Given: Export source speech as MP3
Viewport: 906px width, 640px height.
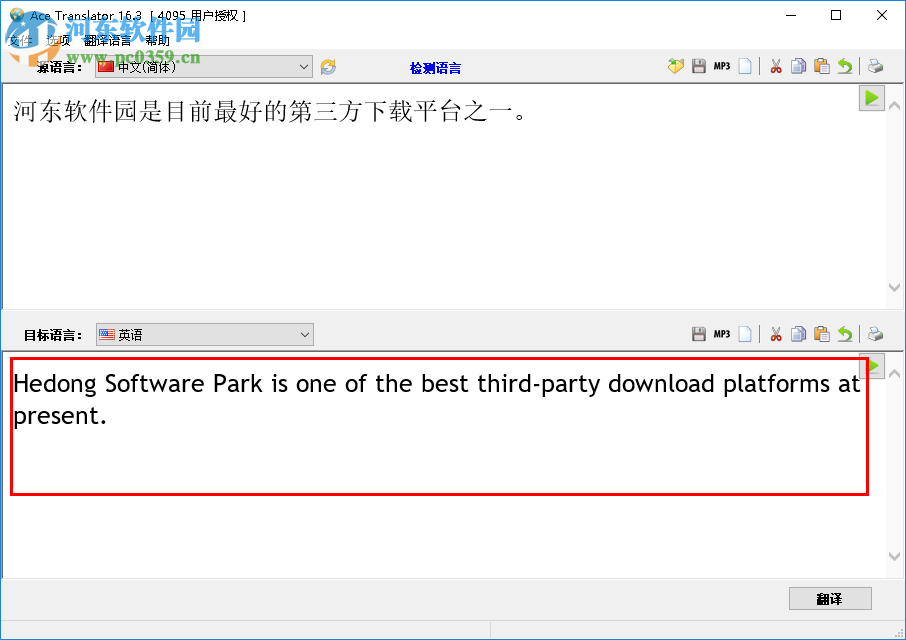Looking at the screenshot, I should click(721, 66).
